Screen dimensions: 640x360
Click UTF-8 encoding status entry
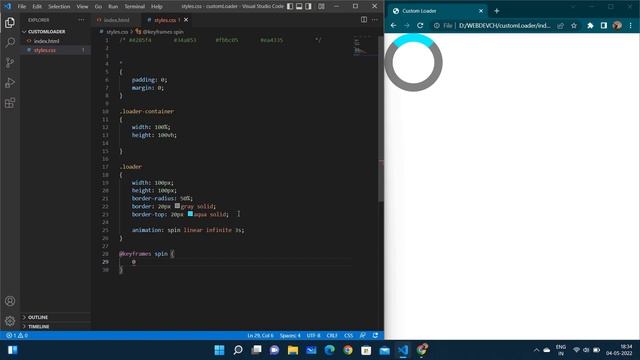pyautogui.click(x=313, y=335)
